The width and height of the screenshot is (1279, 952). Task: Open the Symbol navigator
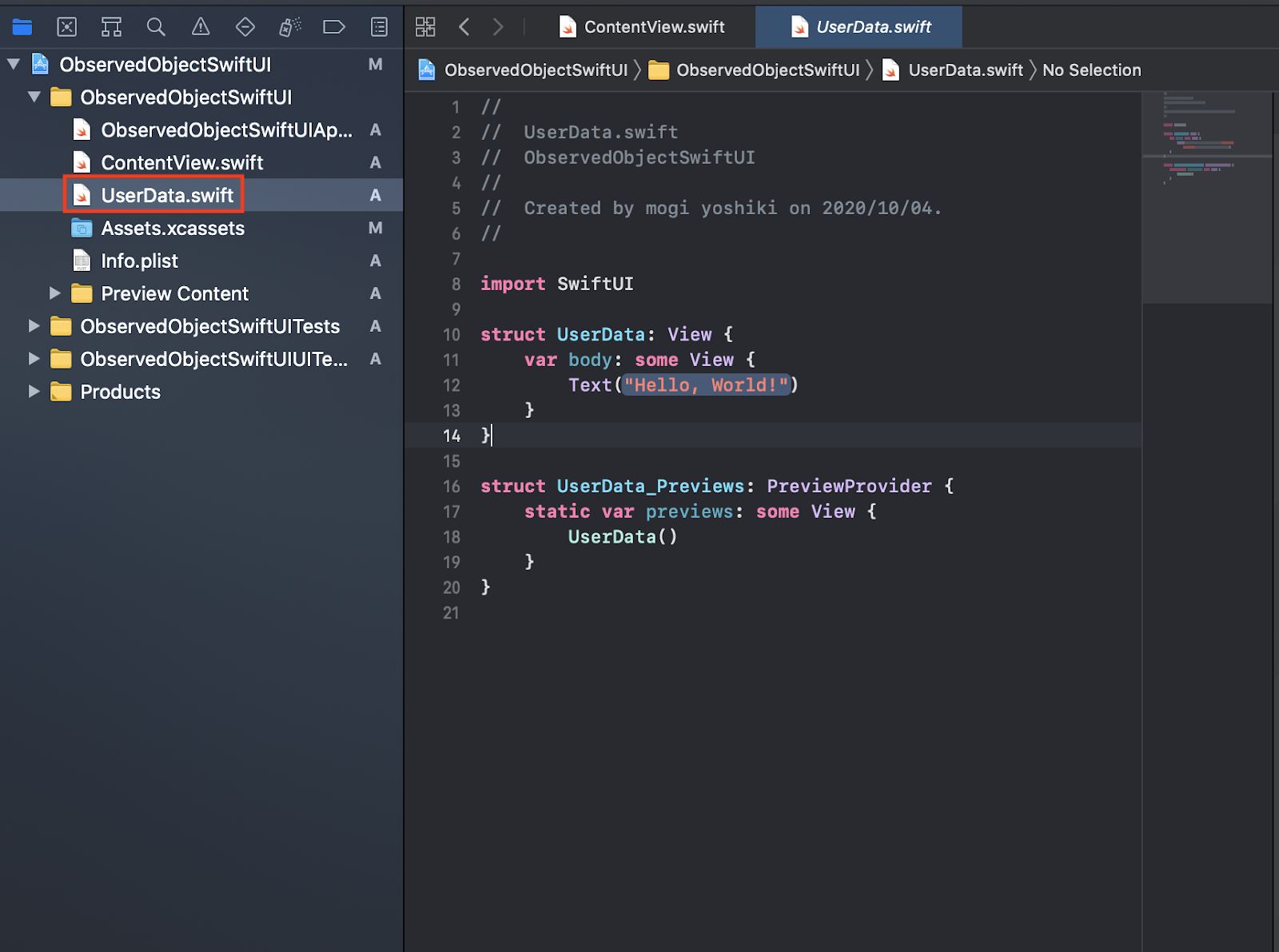click(x=111, y=27)
